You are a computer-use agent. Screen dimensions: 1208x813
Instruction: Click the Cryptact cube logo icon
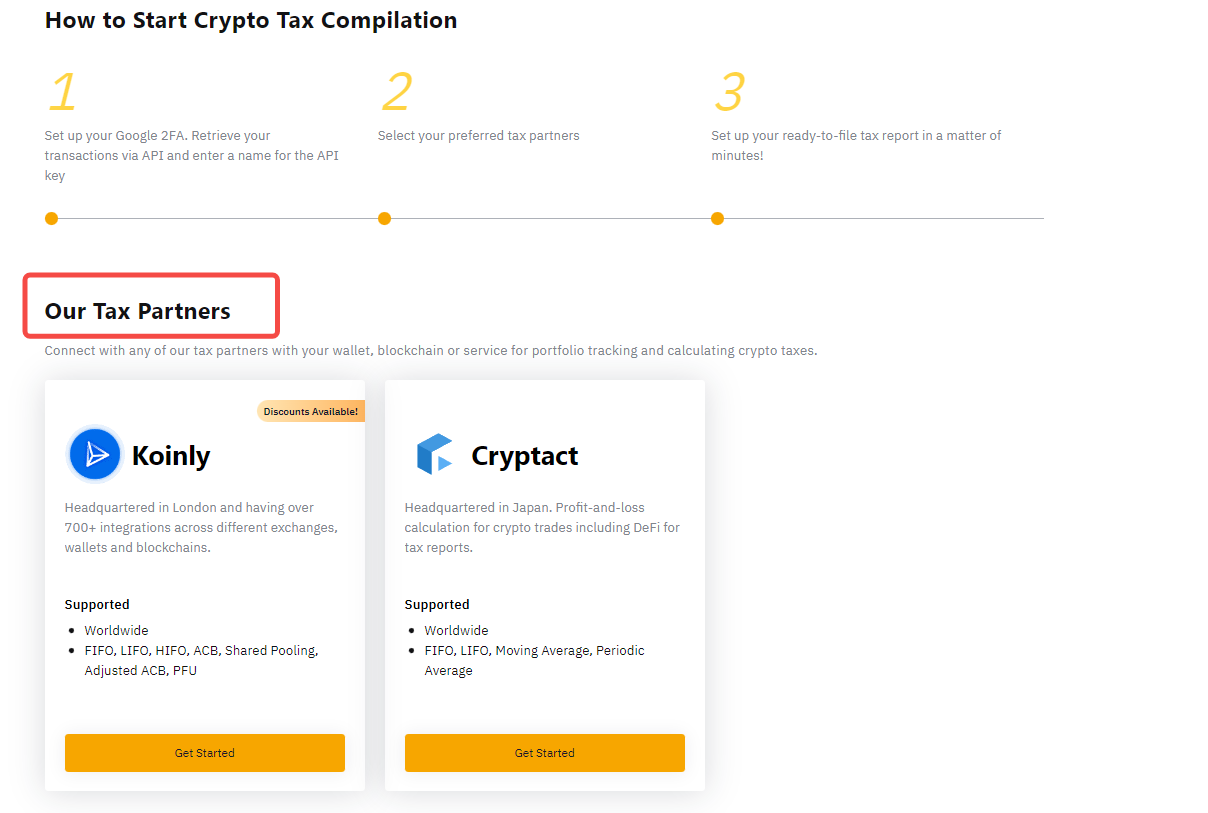[435, 455]
